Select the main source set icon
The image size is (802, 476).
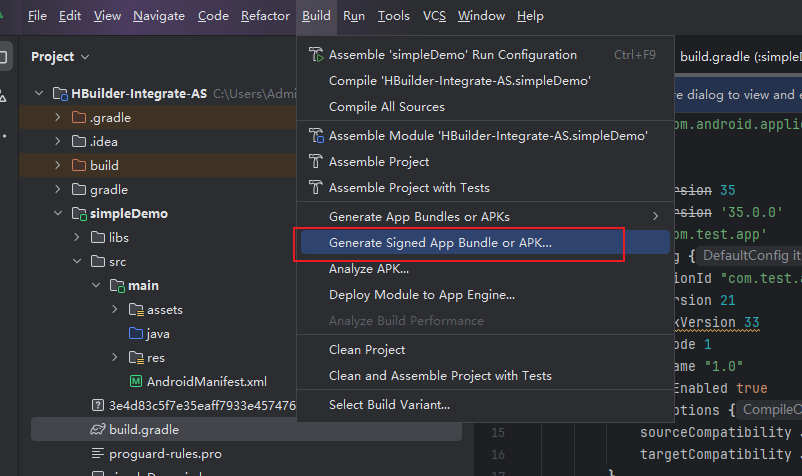pos(117,286)
